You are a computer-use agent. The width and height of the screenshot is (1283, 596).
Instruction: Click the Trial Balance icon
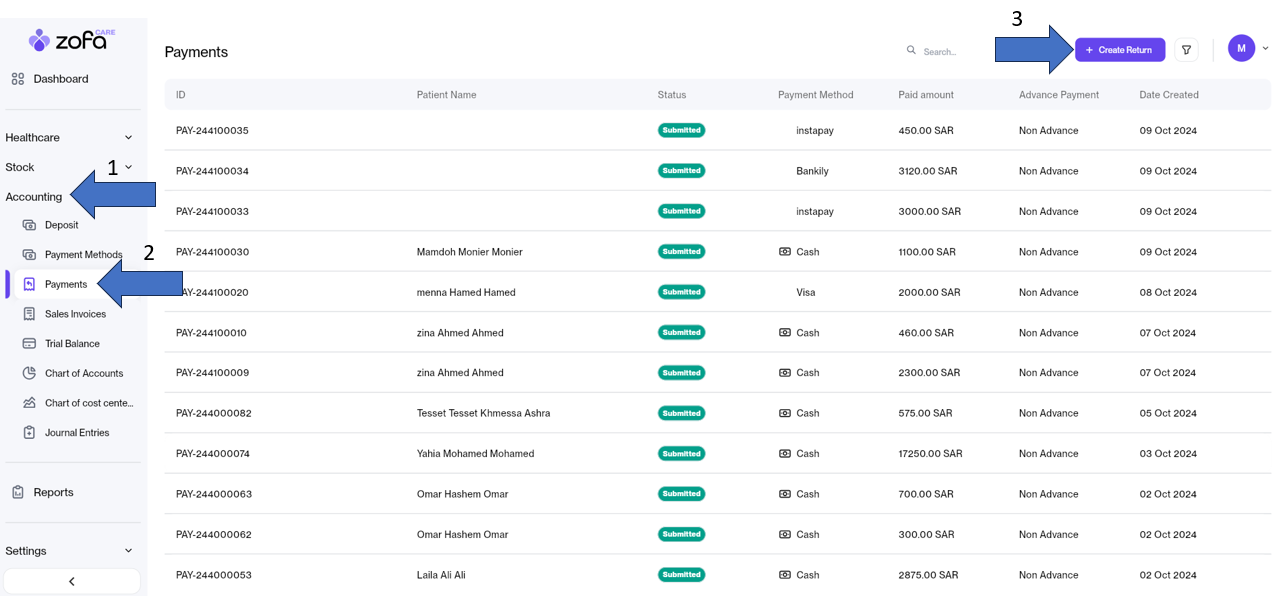click(x=29, y=344)
